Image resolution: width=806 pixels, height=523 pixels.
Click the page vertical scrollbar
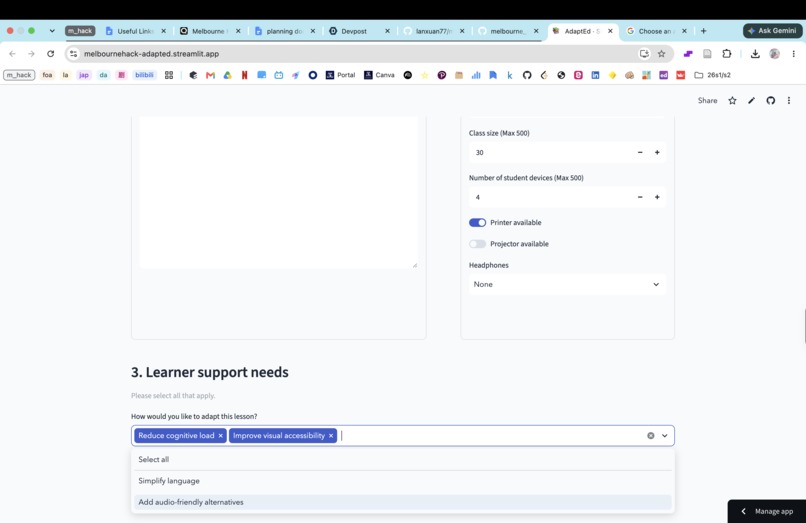804,326
